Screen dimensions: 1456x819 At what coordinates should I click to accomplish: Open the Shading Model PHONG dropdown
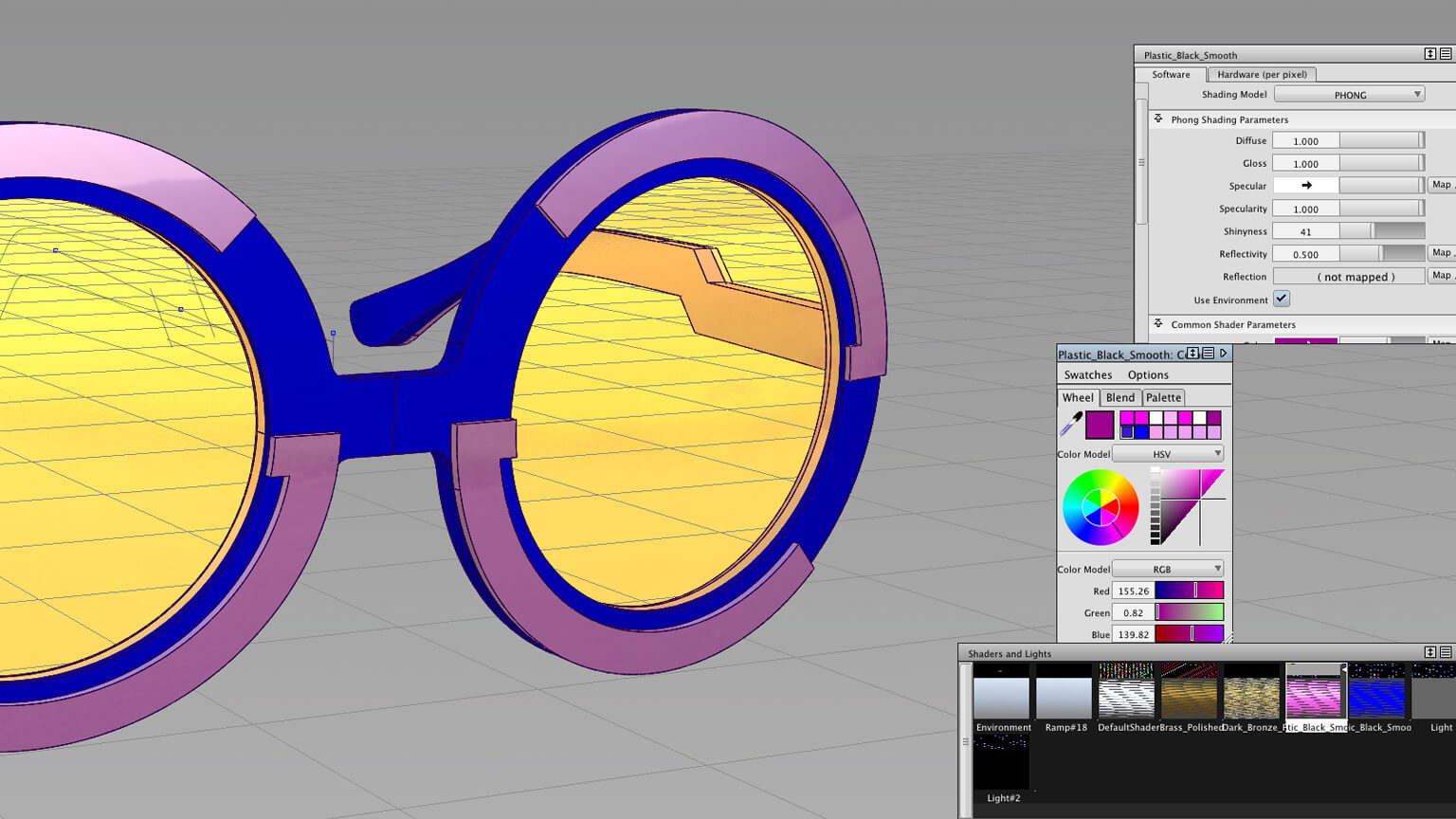[x=1349, y=95]
